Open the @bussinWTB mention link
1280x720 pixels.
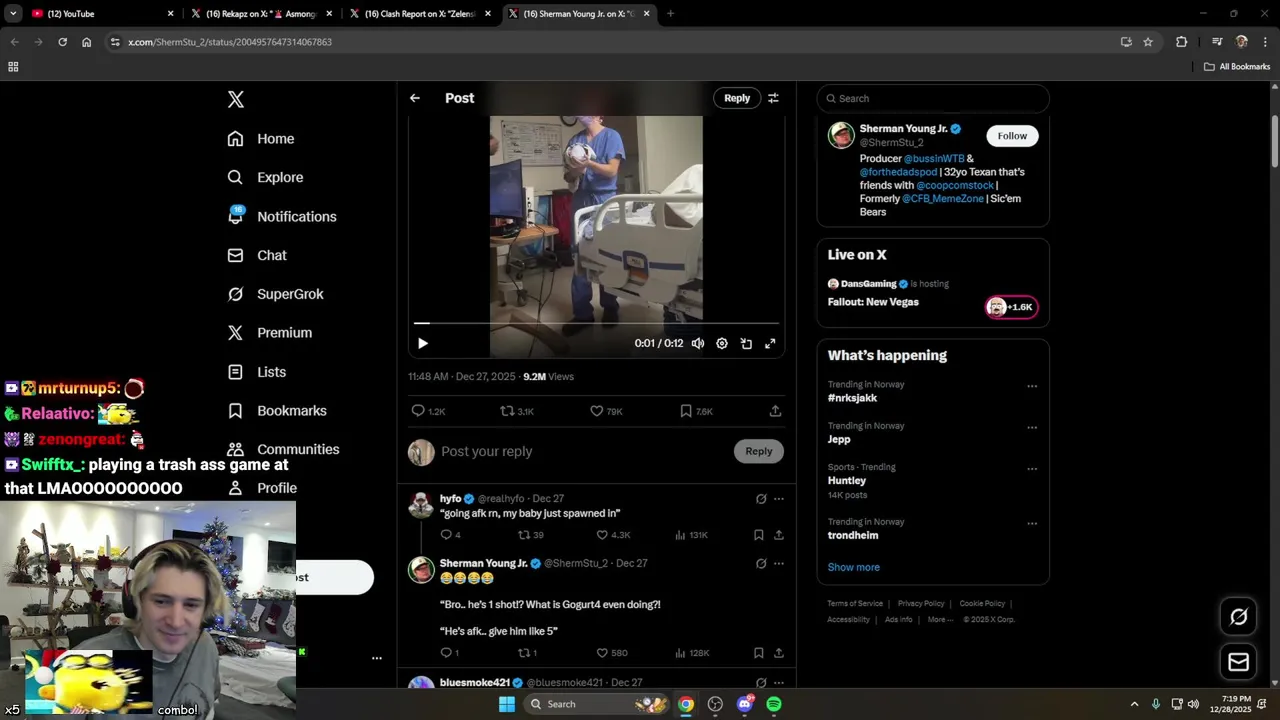934,159
